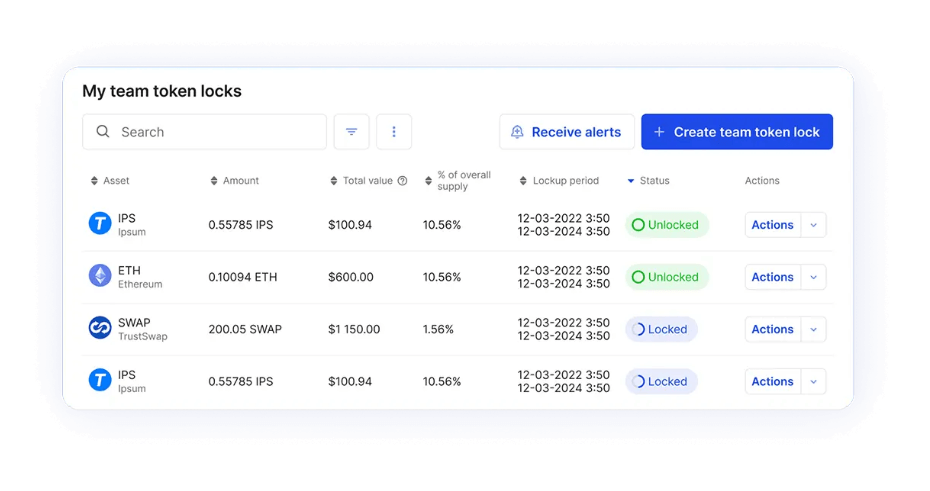The width and height of the screenshot is (930, 491).
Task: Click Actions button in SWAP row
Action: click(x=772, y=329)
